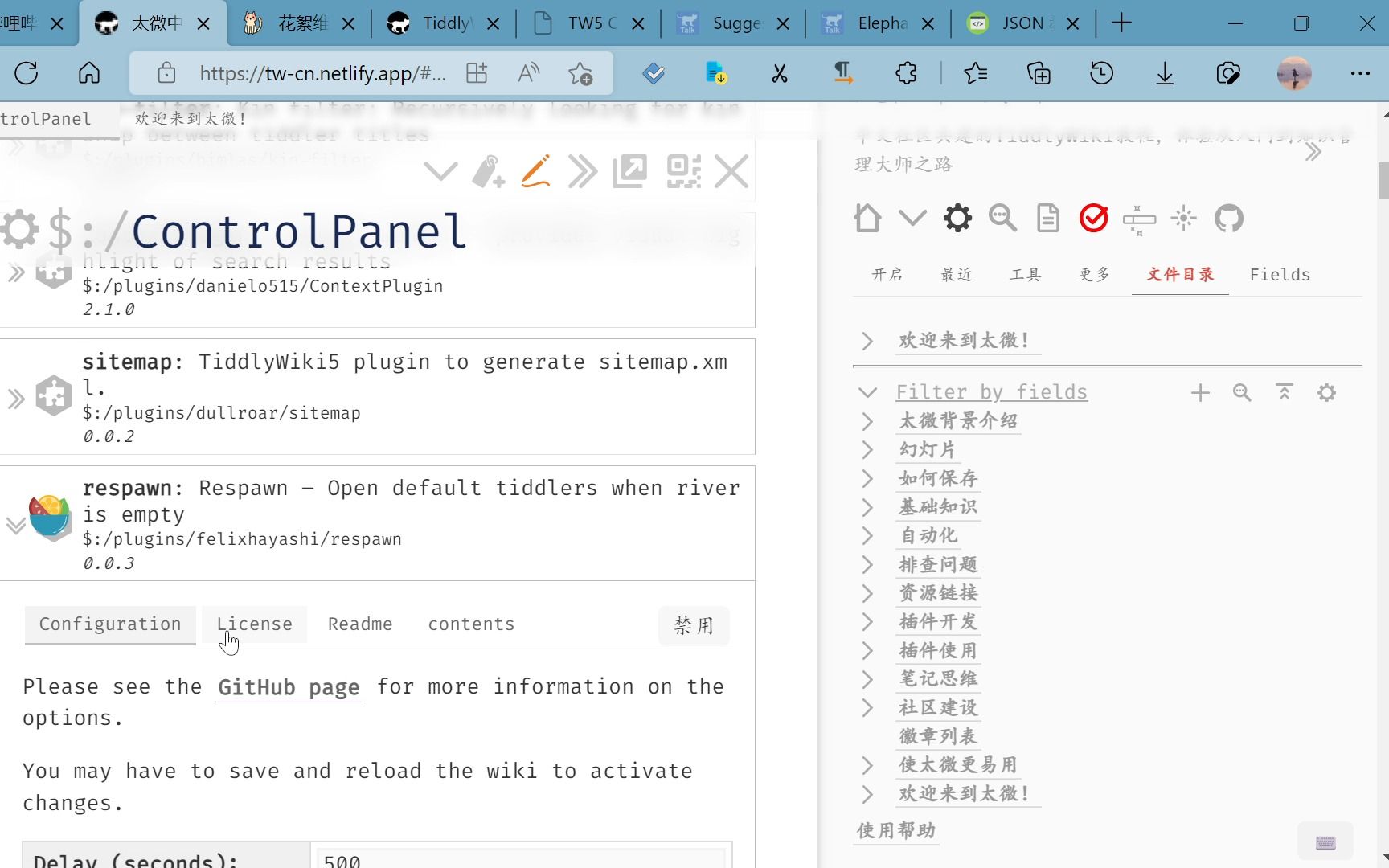Click the 禁用 disable plugin button
The width and height of the screenshot is (1389, 868).
(x=694, y=626)
